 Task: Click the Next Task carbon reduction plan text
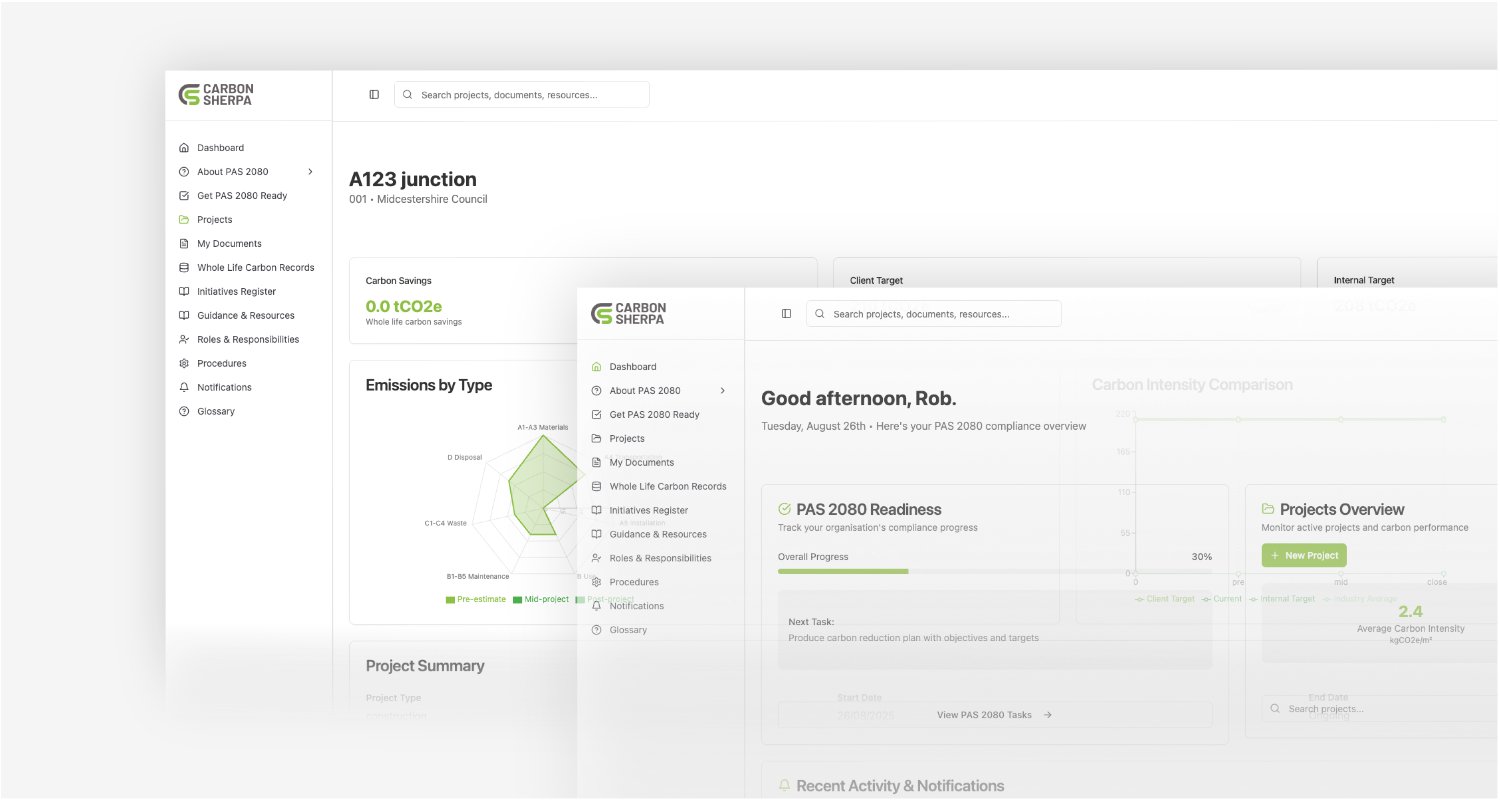coord(913,638)
